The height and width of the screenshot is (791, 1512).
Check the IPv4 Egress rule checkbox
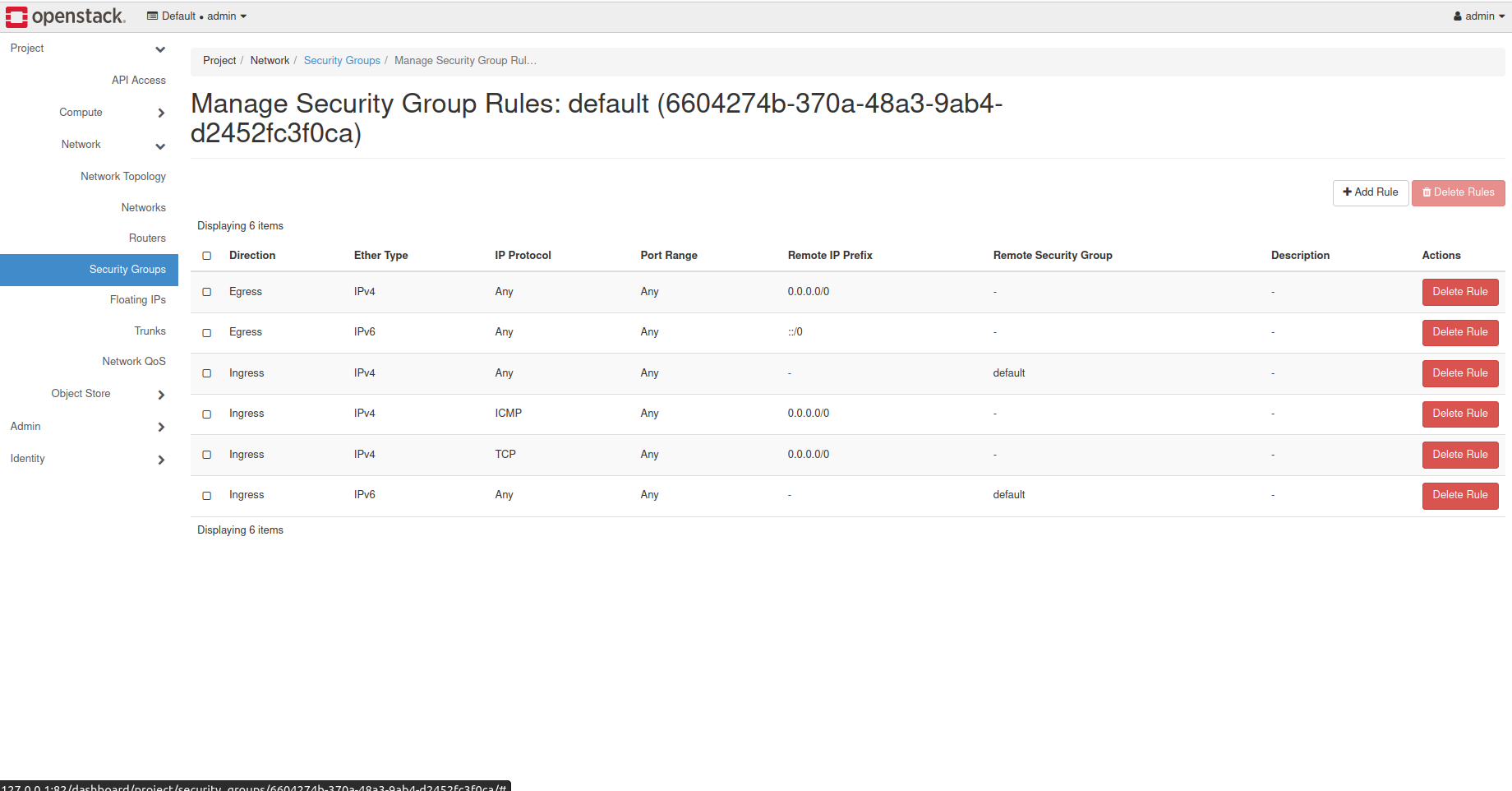coord(207,292)
